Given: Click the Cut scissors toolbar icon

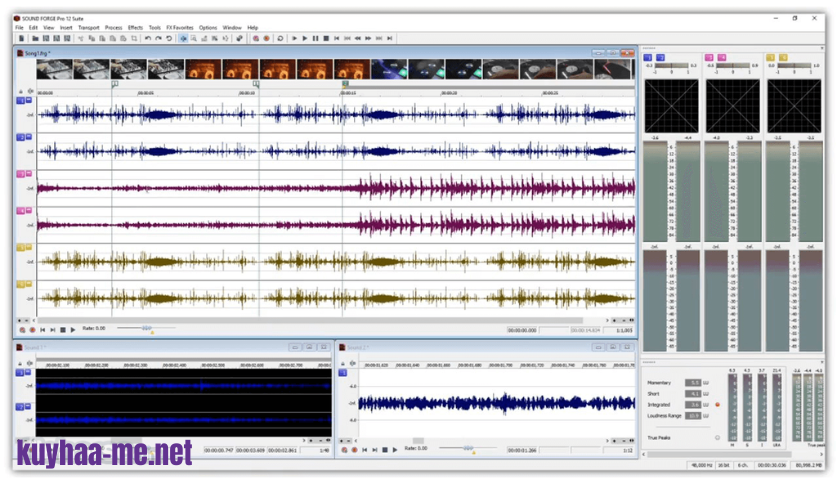Looking at the screenshot, I should (81, 38).
